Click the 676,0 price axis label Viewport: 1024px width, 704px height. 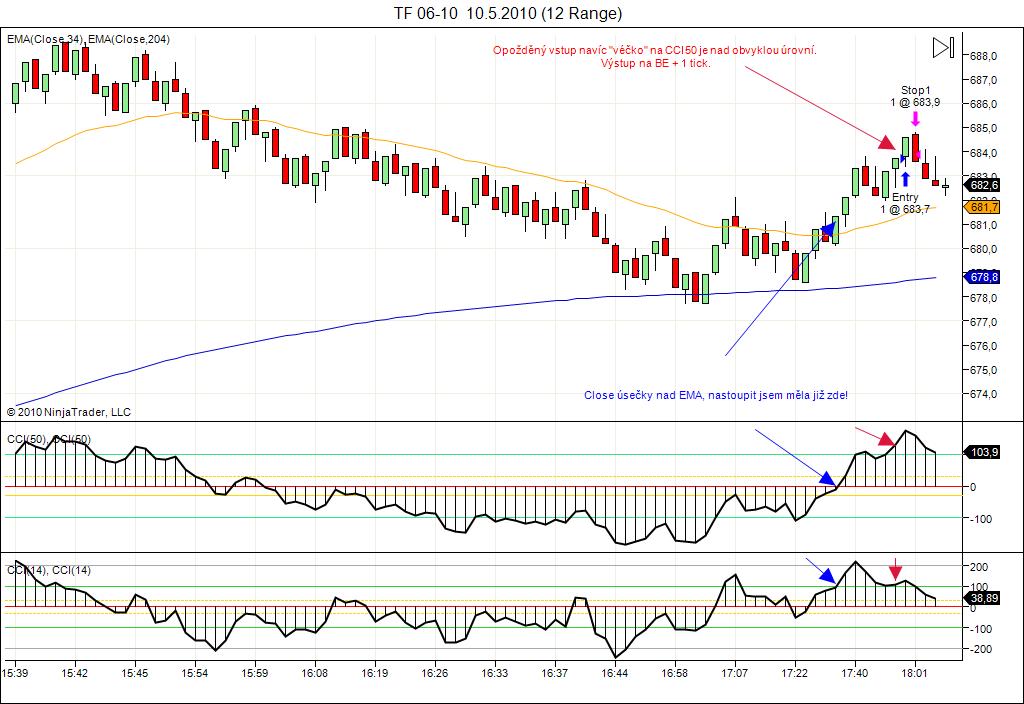pos(984,346)
